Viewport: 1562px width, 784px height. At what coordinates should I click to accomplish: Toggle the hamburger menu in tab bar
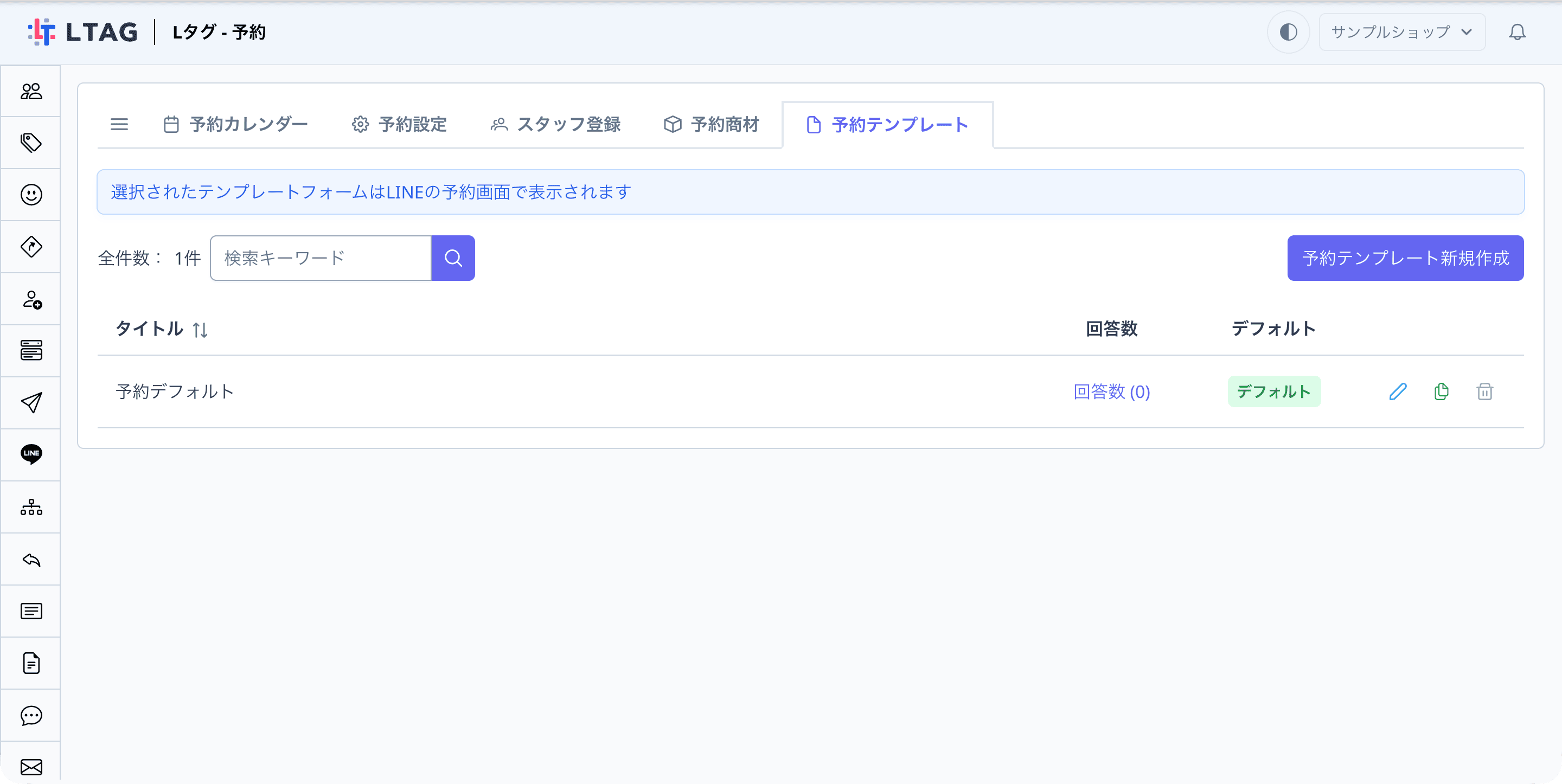point(119,124)
